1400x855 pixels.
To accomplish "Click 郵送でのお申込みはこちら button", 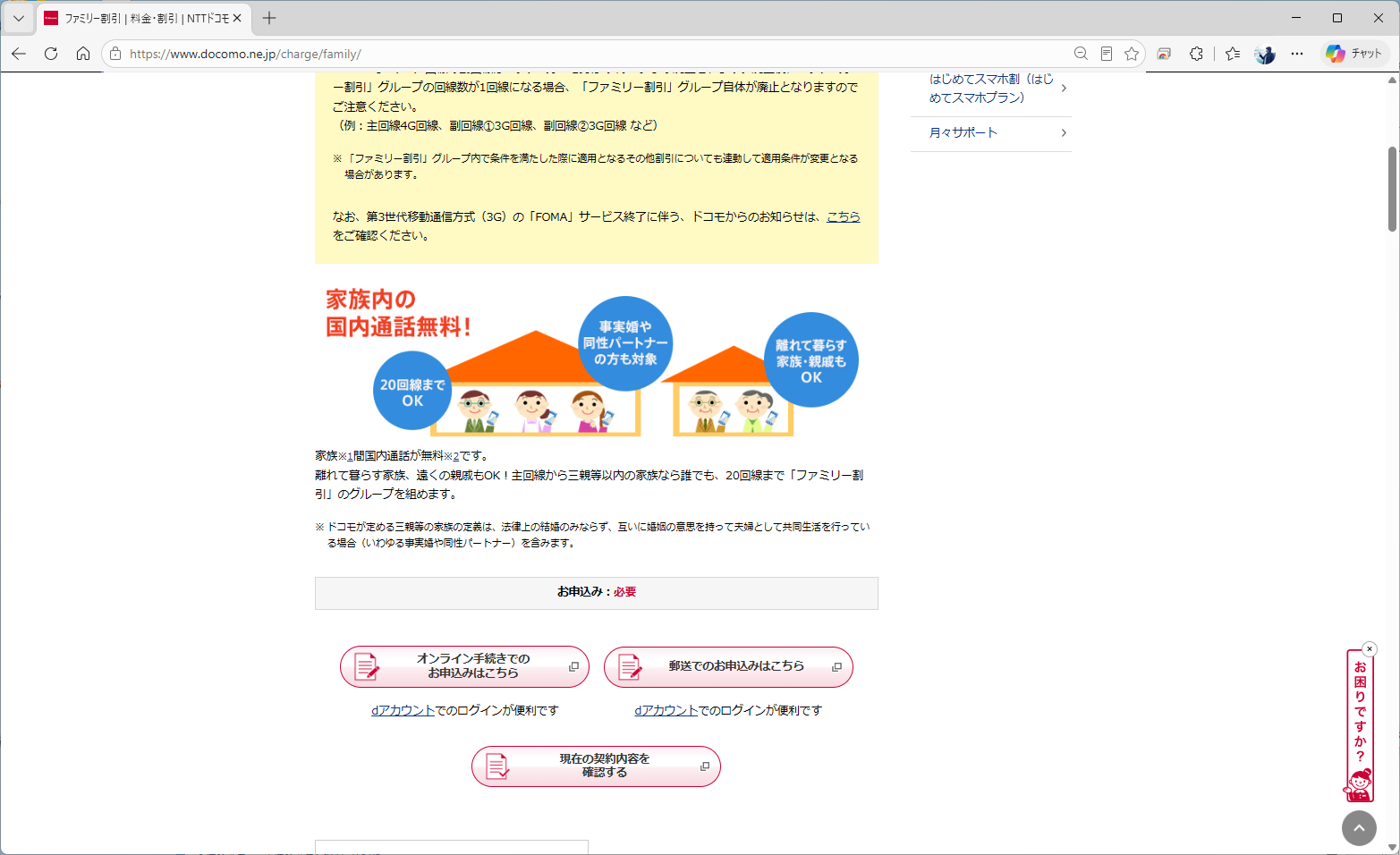I will [x=728, y=667].
